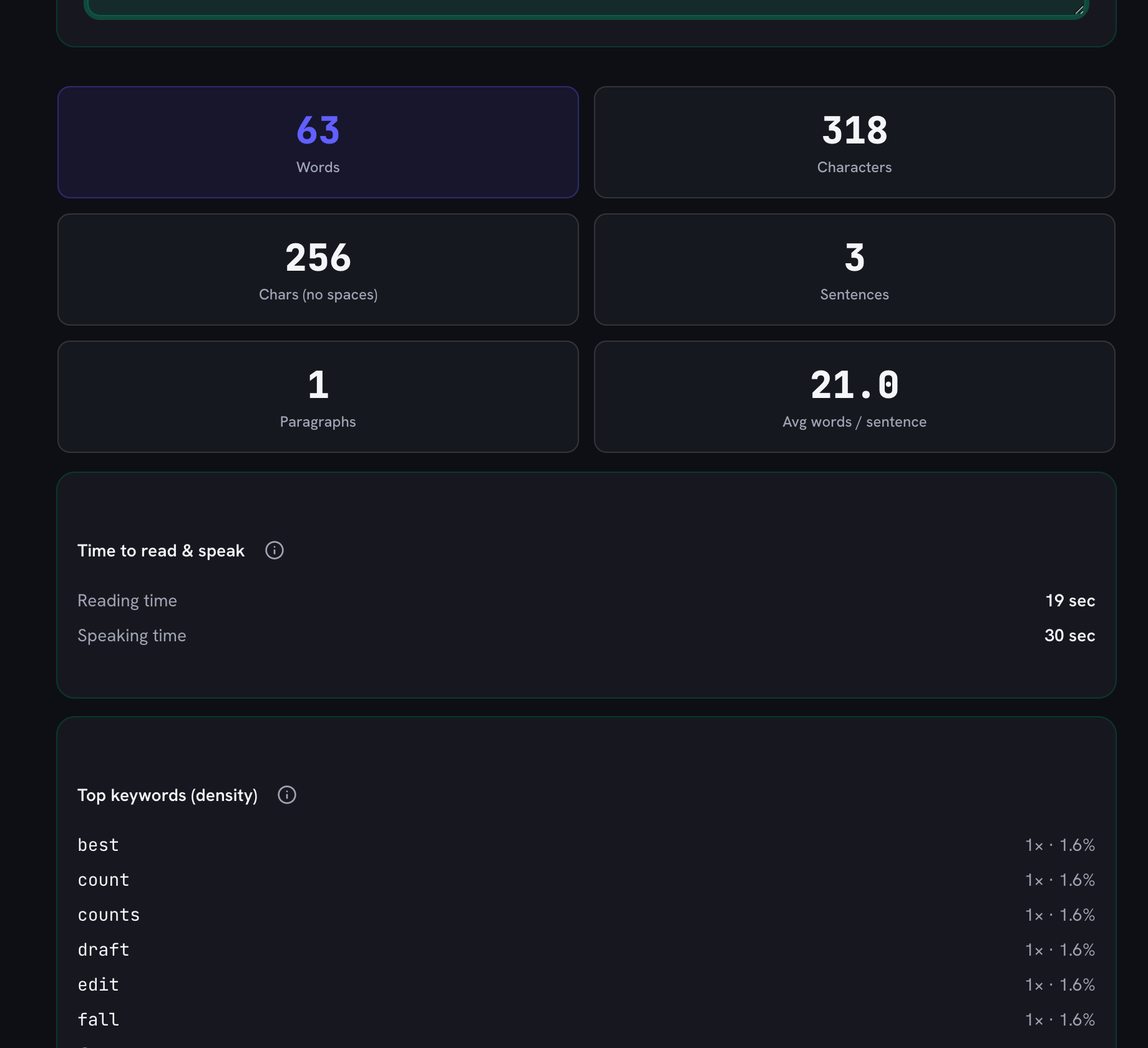Click the keyword 'counts' row
Viewport: 1148px width, 1048px height.
586,915
